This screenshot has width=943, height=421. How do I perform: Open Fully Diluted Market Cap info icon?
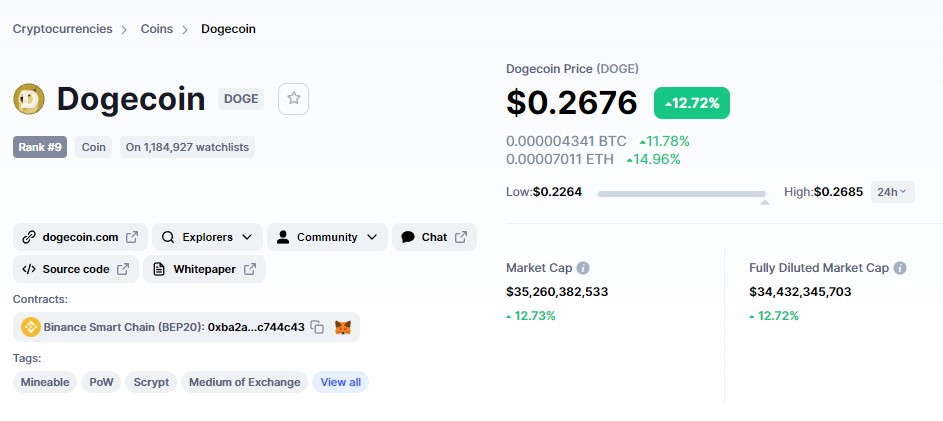point(900,268)
